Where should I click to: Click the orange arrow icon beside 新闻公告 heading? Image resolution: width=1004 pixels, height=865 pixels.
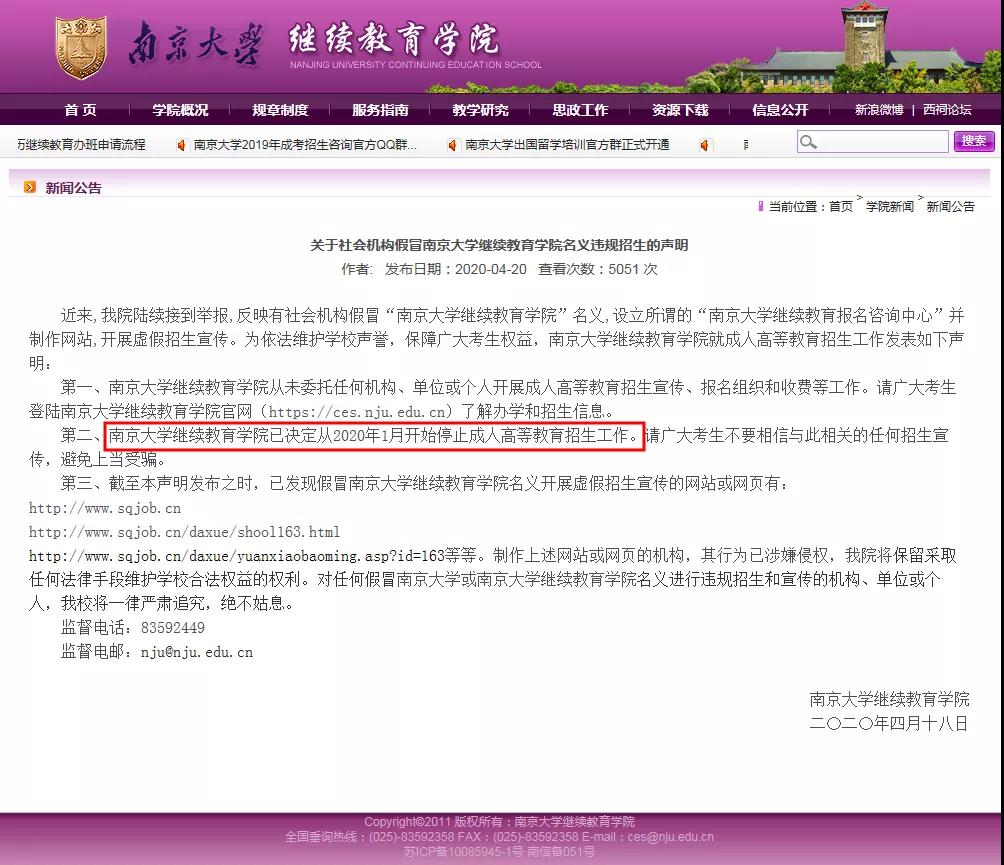[29, 187]
